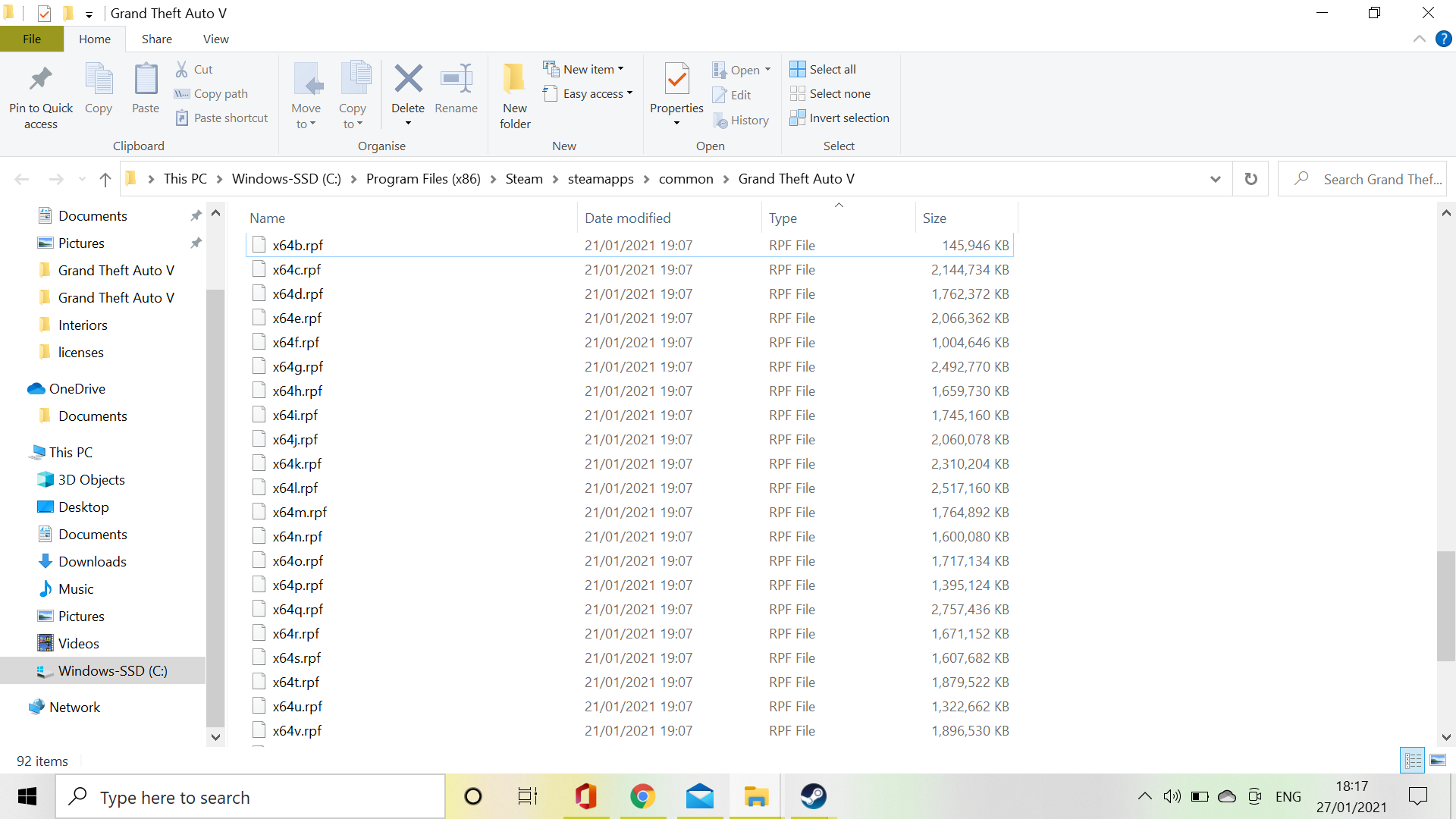The width and height of the screenshot is (1456, 819).
Task: Click steamapps in the breadcrumb path
Action: [x=601, y=179]
